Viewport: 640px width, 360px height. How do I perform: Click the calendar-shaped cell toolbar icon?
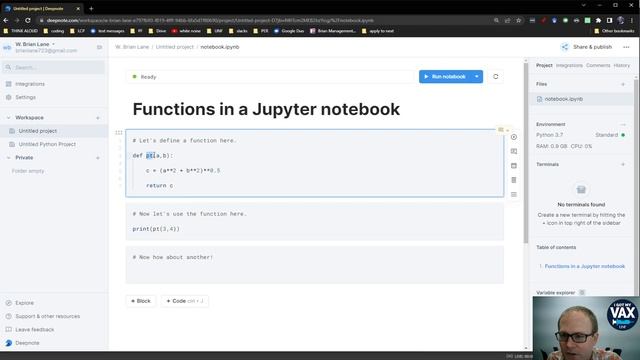tap(513, 166)
